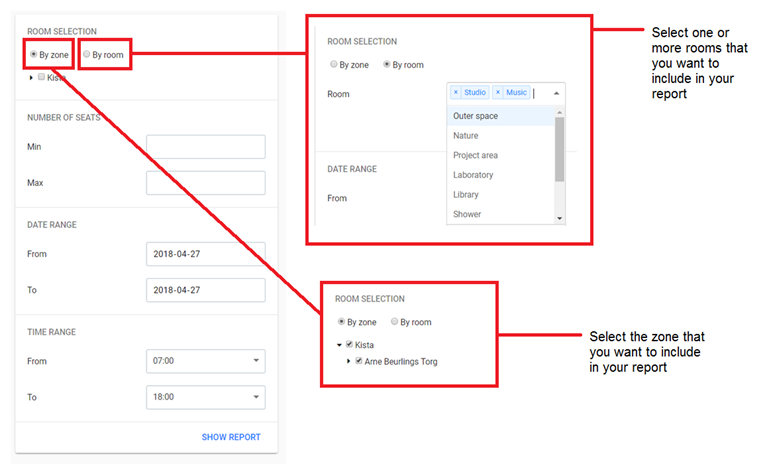
Task: Open the Time Range From dropdown 07:00
Action: [205, 361]
